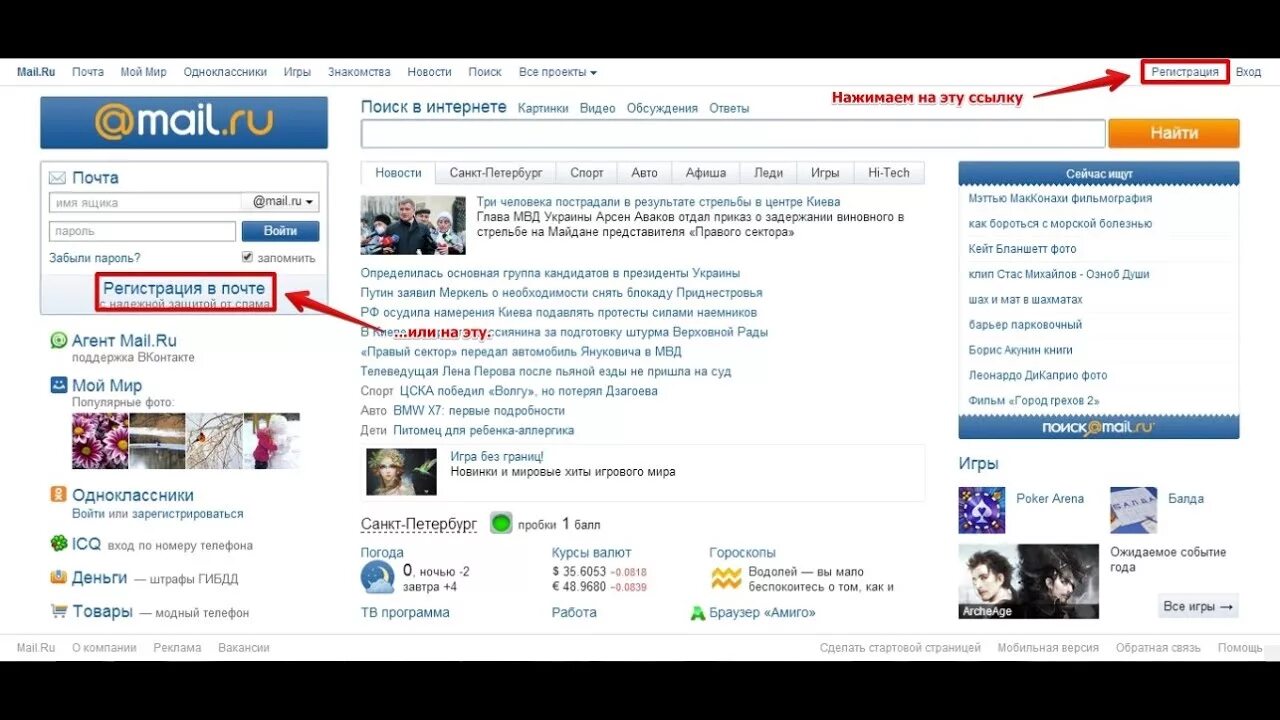Switch to the Игры news tab
The image size is (1280, 720).
pos(825,173)
